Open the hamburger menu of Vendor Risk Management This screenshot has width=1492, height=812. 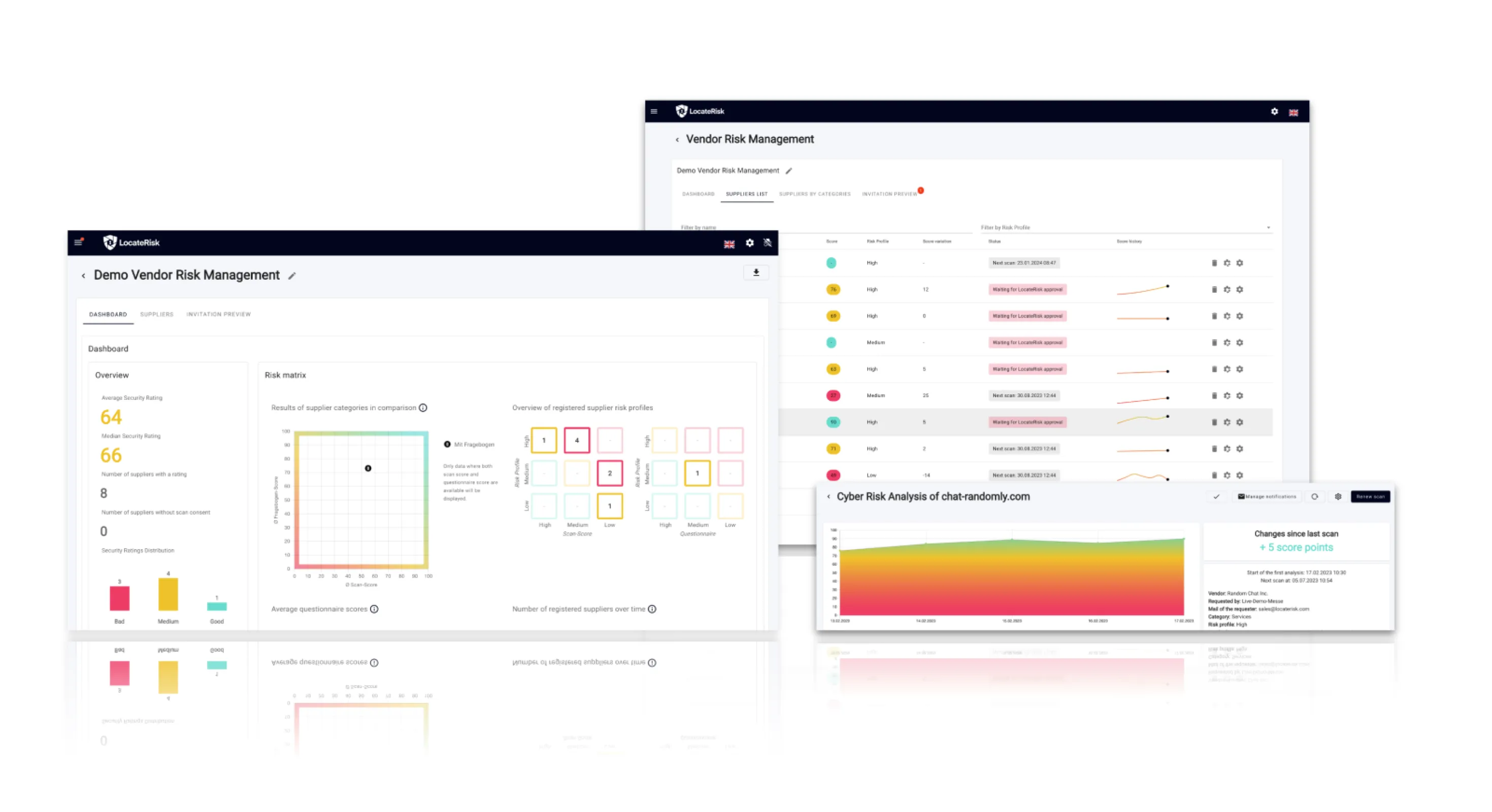coord(653,111)
